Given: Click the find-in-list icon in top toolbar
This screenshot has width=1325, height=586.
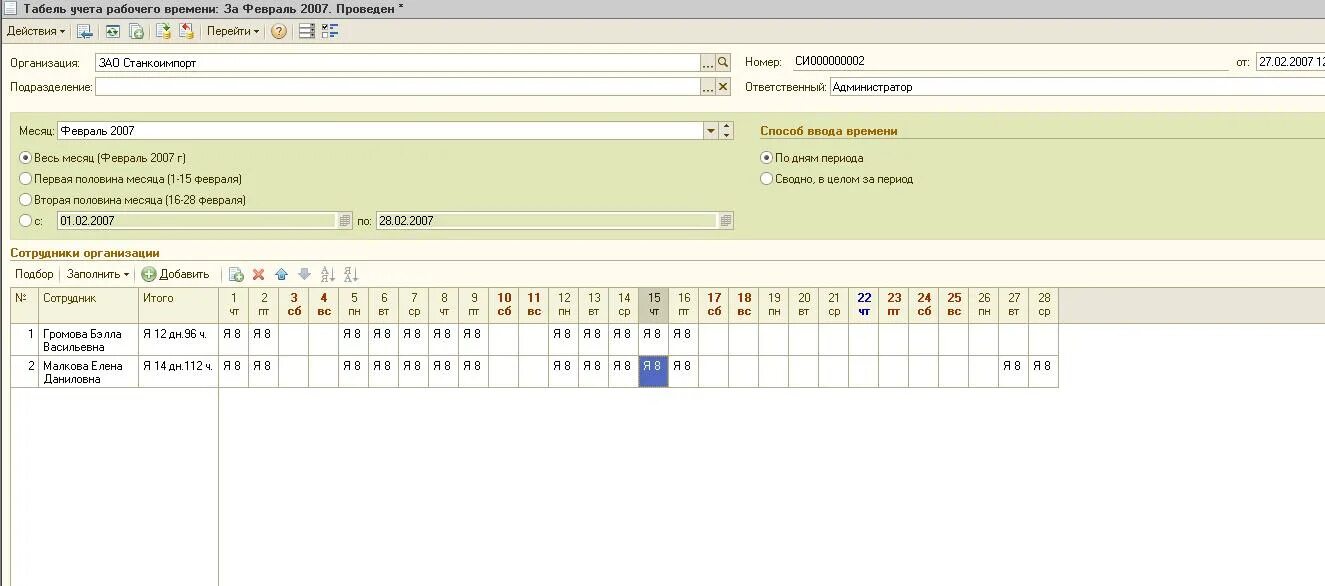Looking at the screenshot, I should (x=85, y=31).
